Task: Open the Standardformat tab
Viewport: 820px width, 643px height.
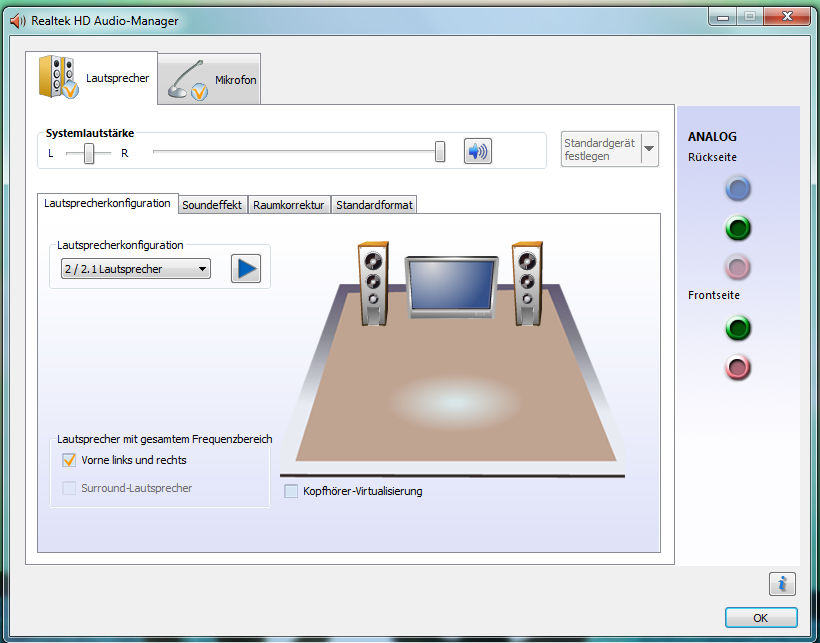Action: tap(374, 205)
